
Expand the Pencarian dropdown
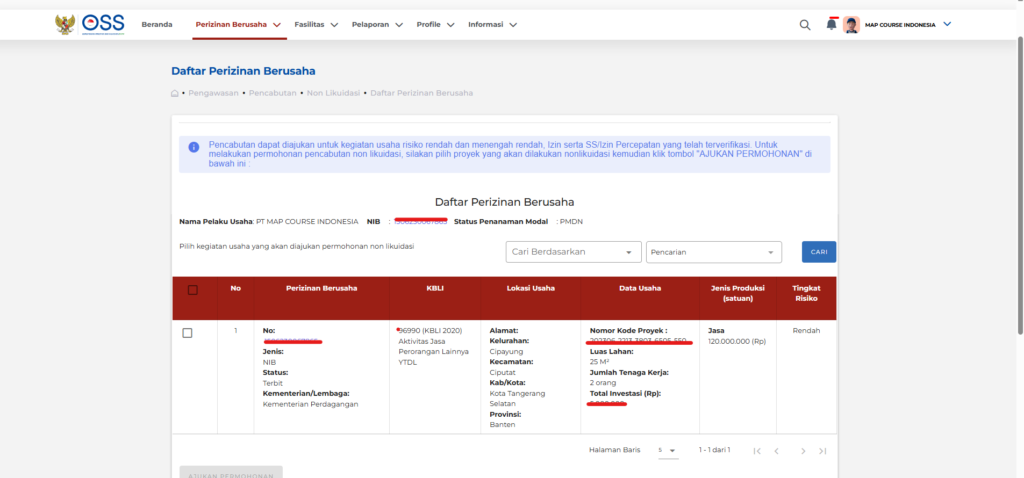tap(713, 252)
